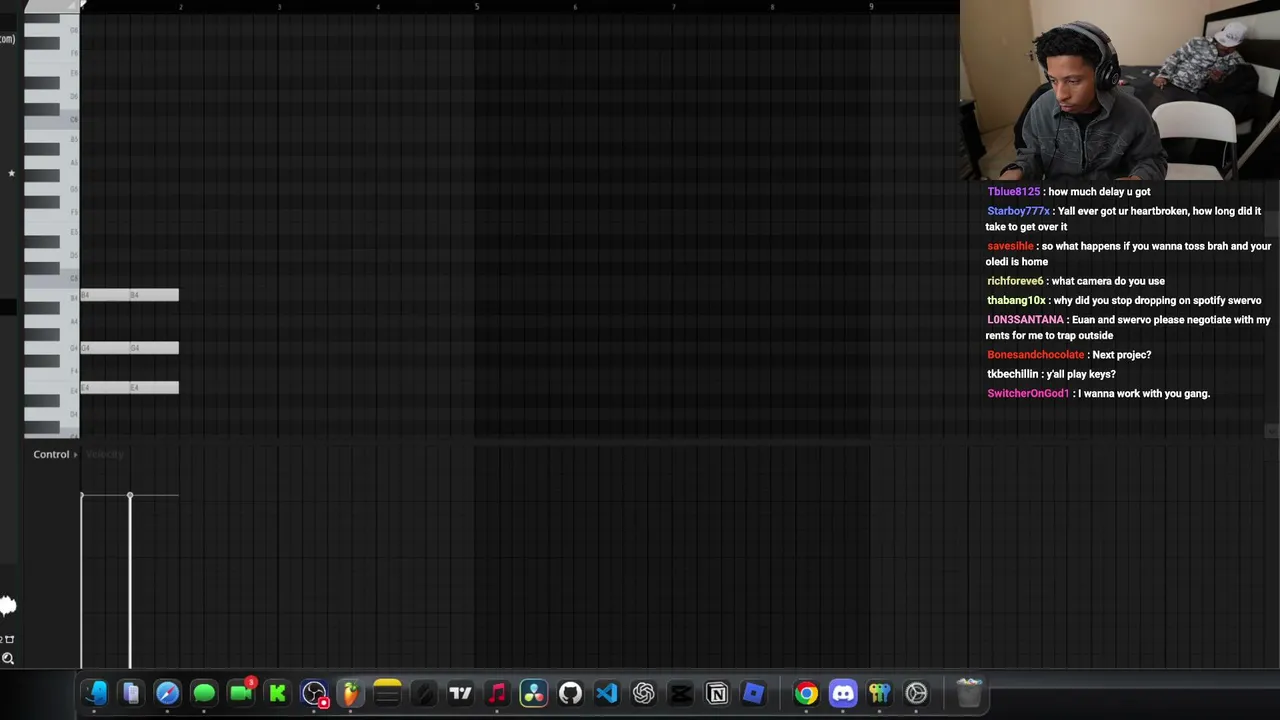The height and width of the screenshot is (720, 1280).
Task: Click username Bonesandchocolate in chat
Action: [1035, 355]
